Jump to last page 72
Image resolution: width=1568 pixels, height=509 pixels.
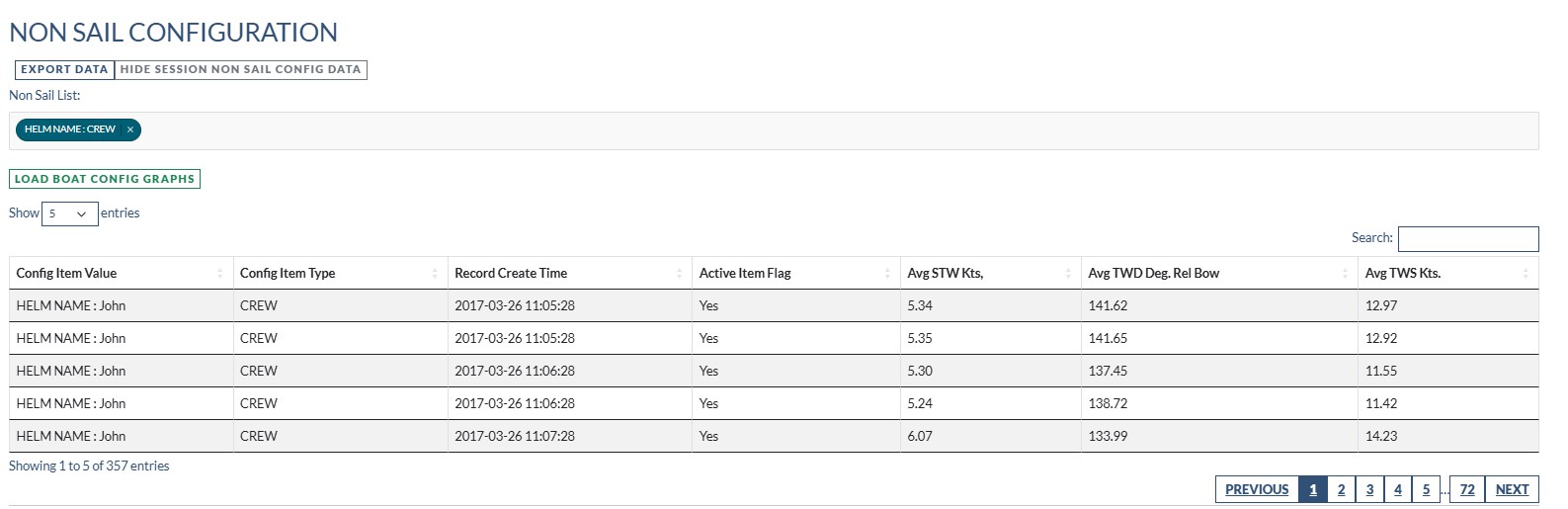click(x=1467, y=489)
